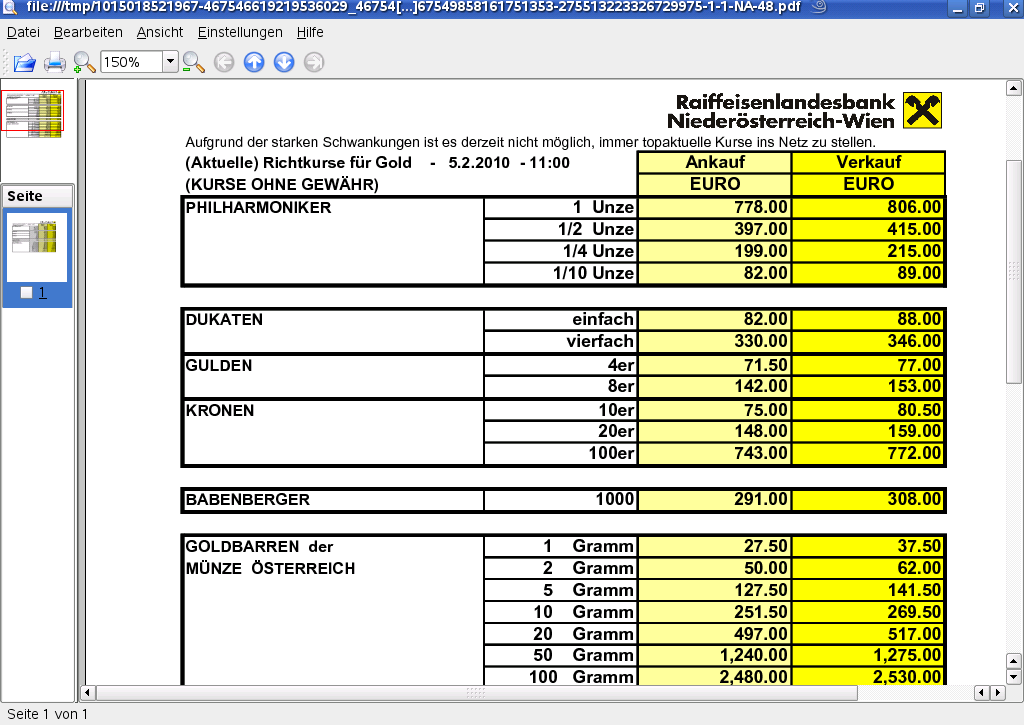Open the Bearbeiten menu

[x=88, y=32]
